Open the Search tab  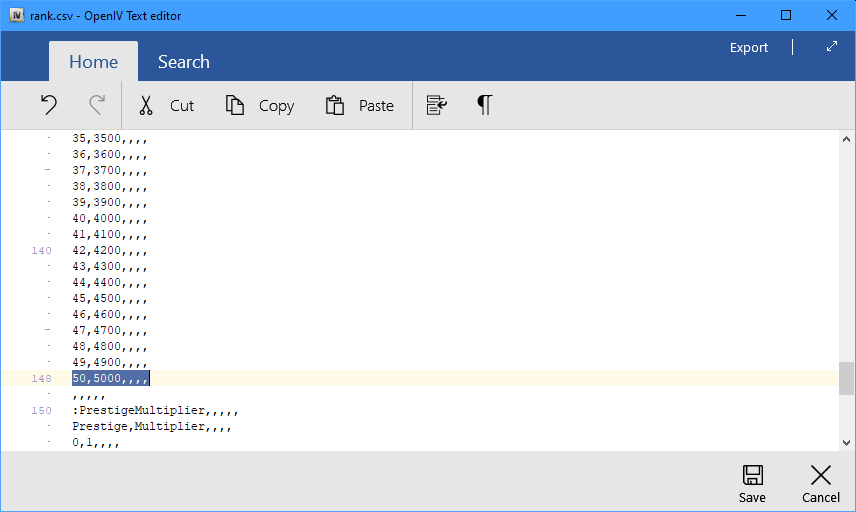click(x=183, y=62)
